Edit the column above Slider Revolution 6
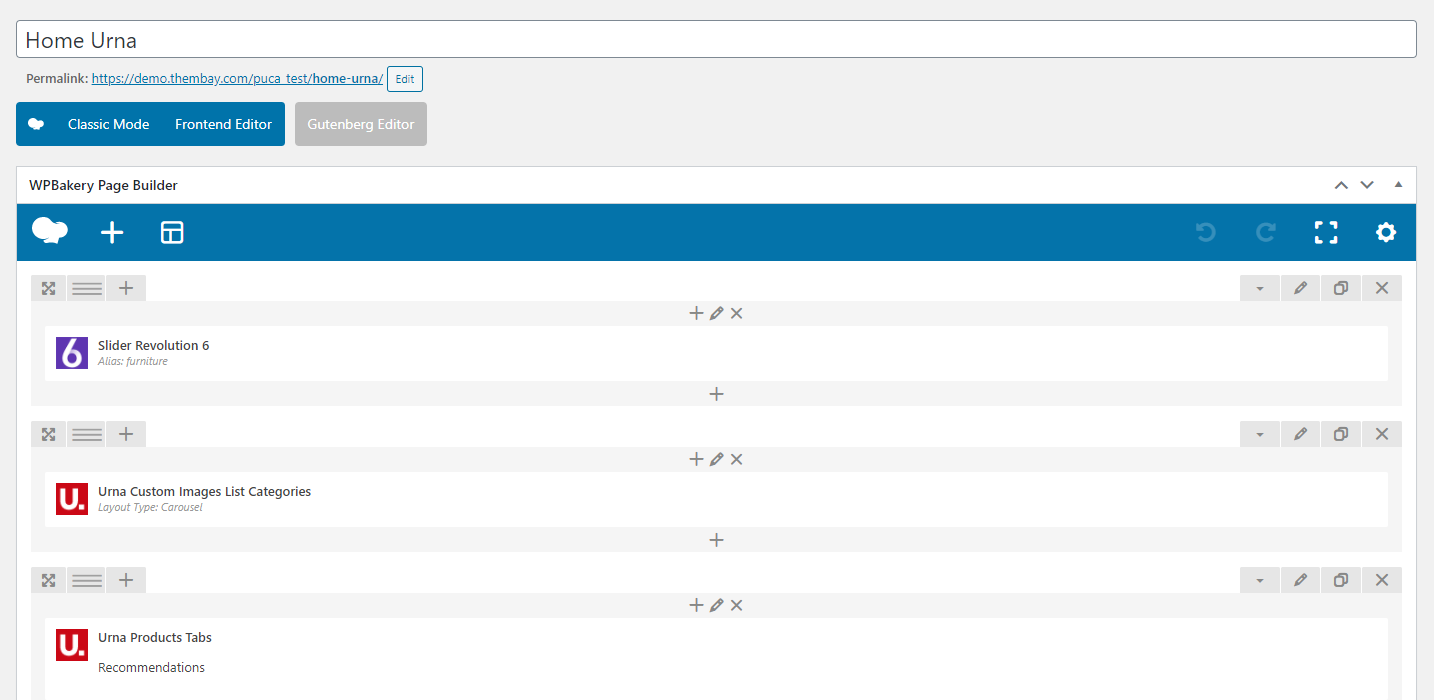 tap(716, 313)
